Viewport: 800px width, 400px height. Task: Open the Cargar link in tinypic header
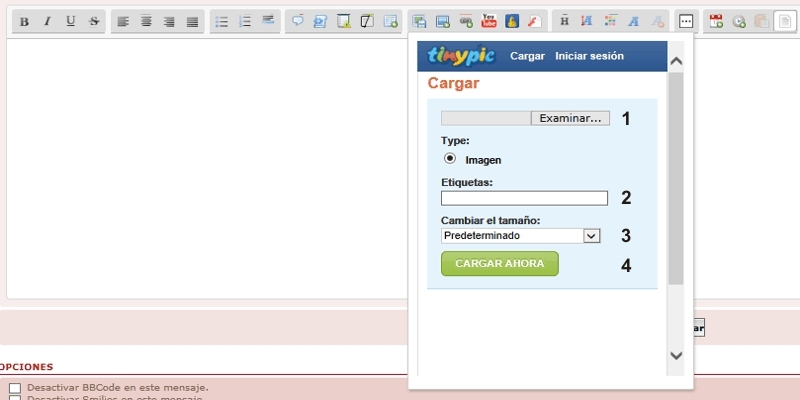527,56
